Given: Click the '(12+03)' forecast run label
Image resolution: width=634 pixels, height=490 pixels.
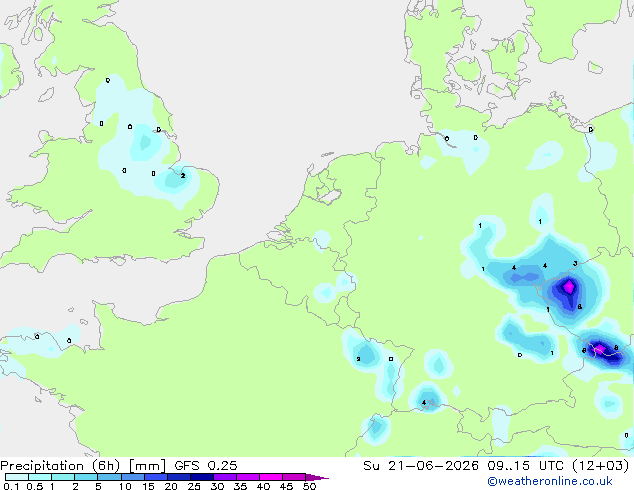Looking at the screenshot, I should [x=600, y=466].
